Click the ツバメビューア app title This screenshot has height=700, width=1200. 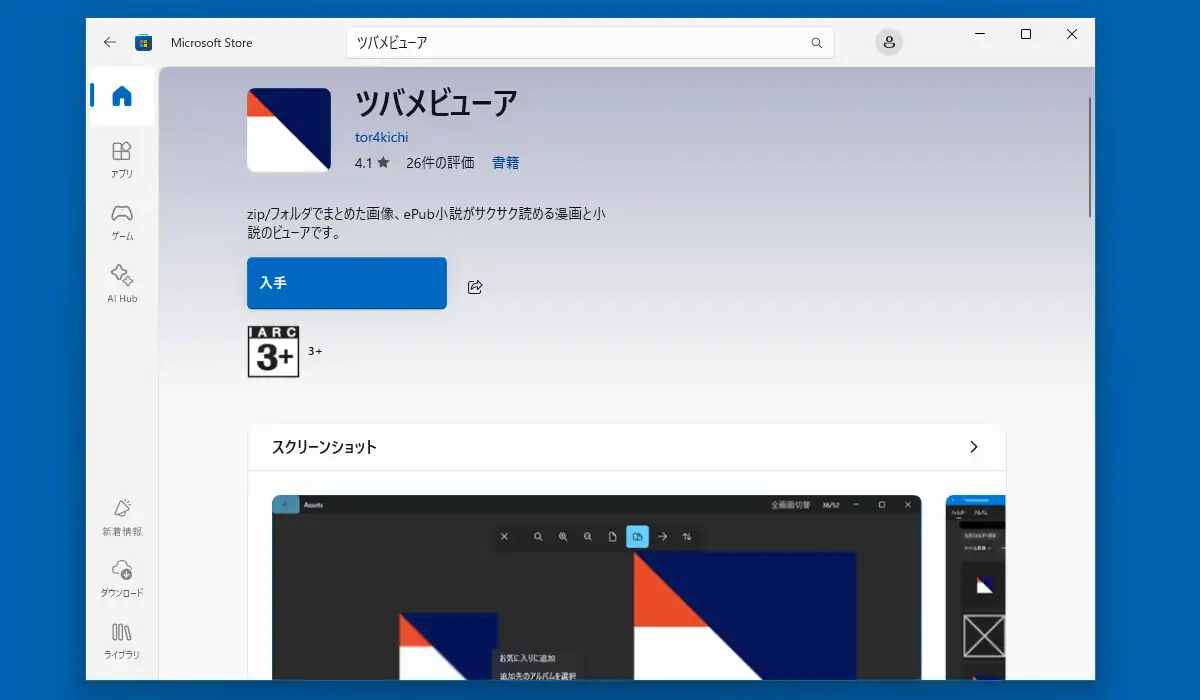click(436, 104)
